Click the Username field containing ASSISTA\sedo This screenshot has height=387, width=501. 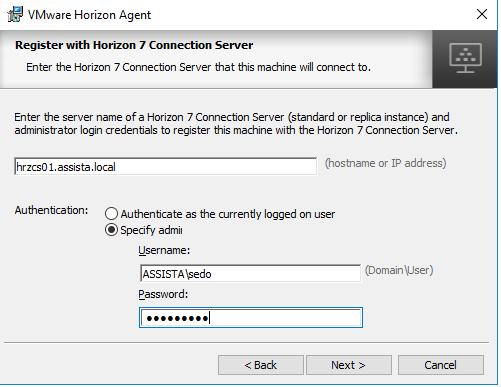click(x=250, y=274)
